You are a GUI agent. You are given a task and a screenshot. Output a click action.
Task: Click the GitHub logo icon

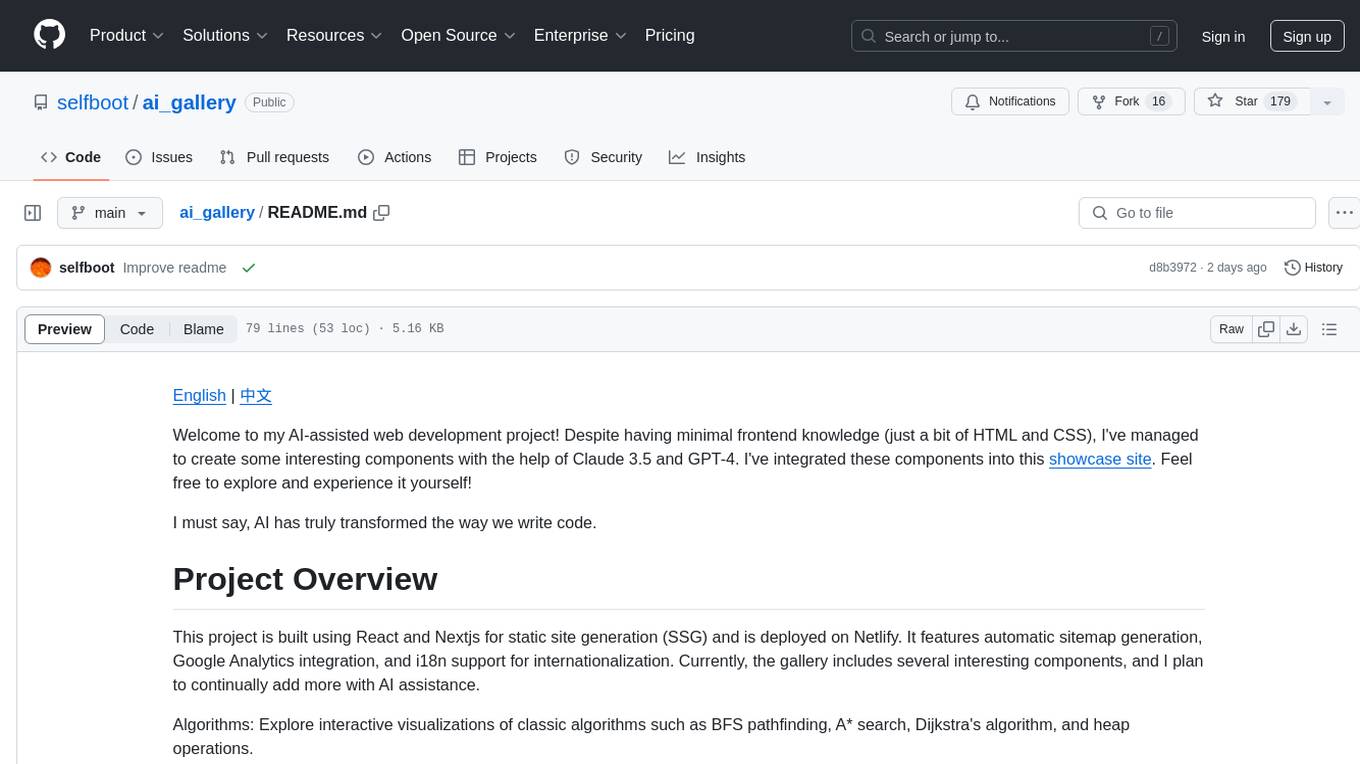(x=49, y=35)
